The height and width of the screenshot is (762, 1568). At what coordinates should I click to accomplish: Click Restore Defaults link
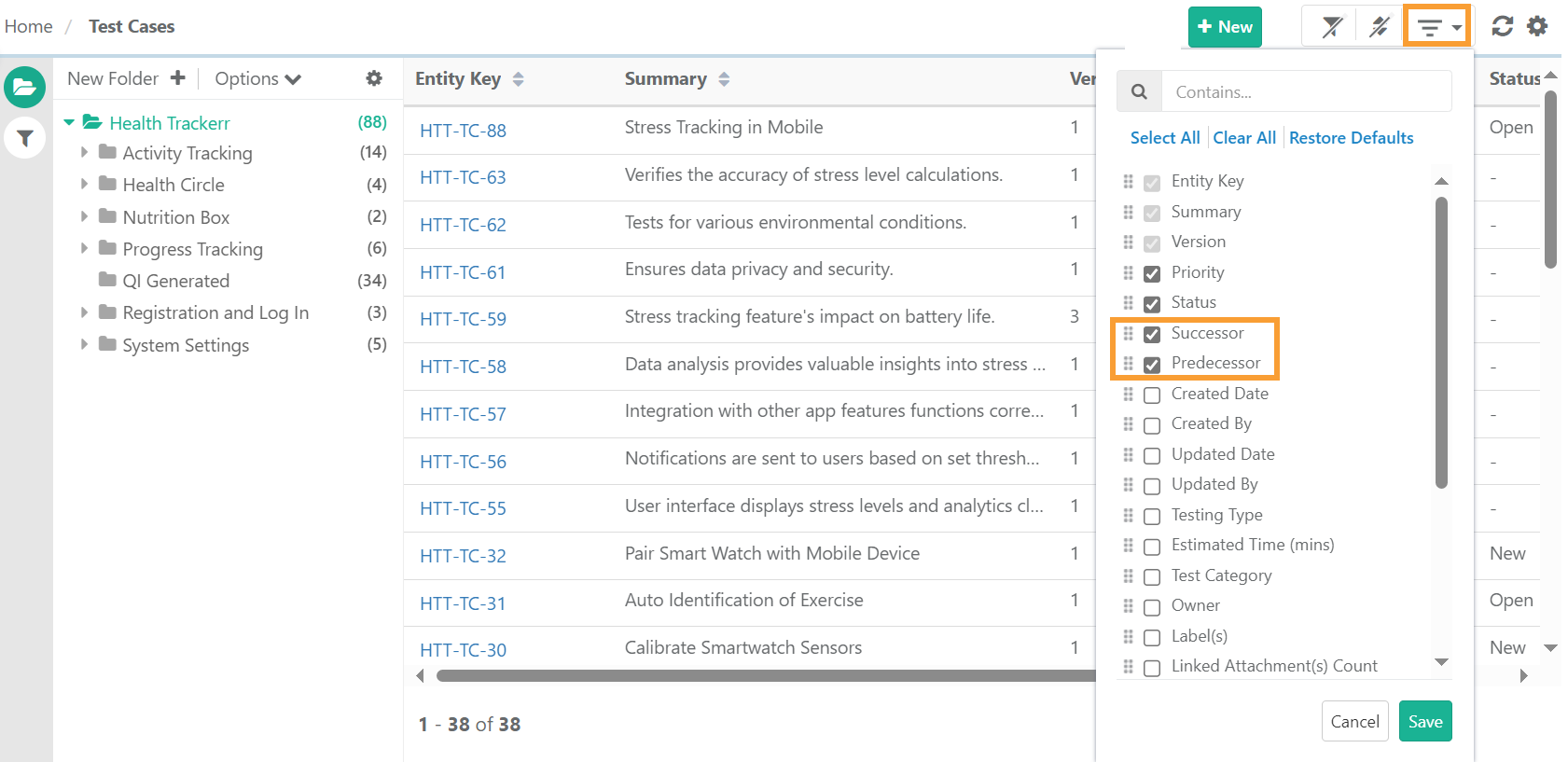tap(1351, 138)
